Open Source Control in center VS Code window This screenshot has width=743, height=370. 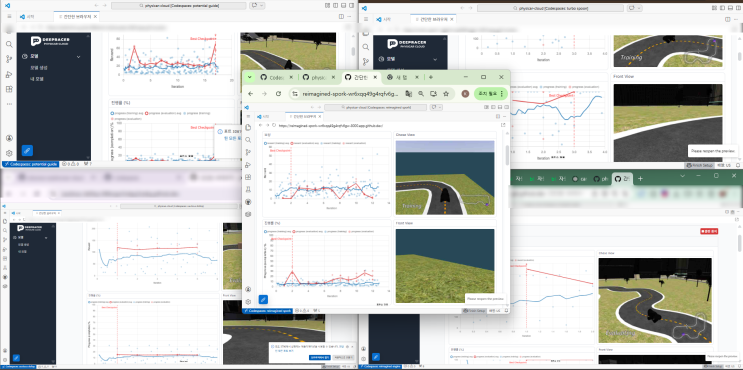pos(248,152)
